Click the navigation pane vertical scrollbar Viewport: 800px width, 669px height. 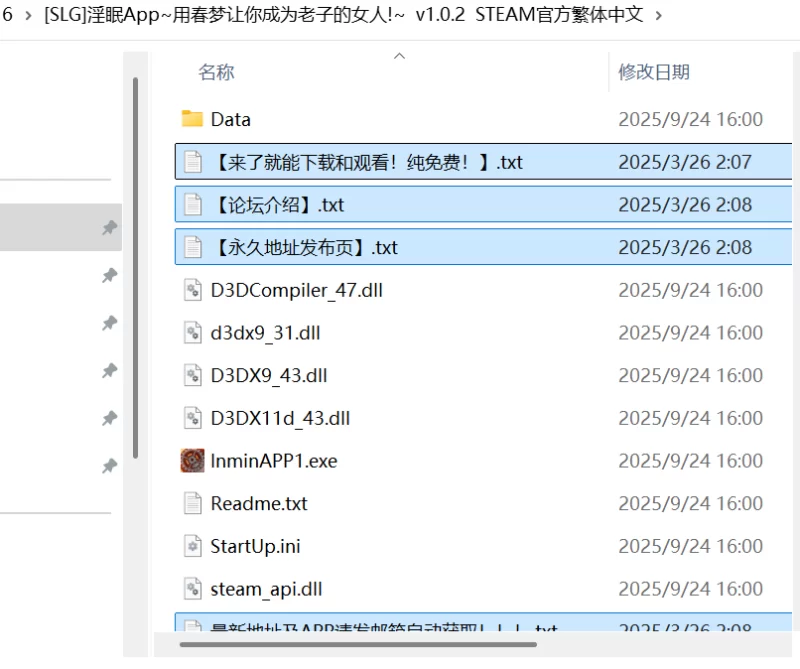135,268
